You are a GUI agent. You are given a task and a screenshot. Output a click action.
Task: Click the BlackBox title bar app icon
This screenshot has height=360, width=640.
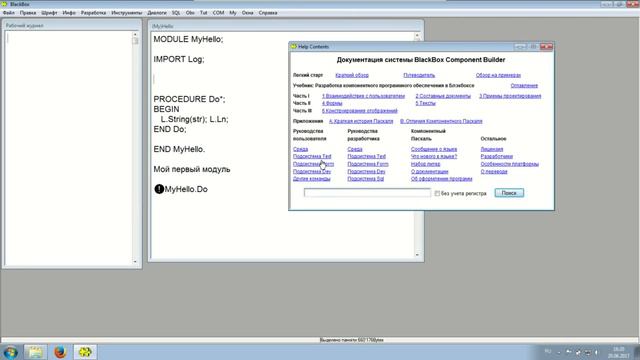pyautogui.click(x=4, y=4)
